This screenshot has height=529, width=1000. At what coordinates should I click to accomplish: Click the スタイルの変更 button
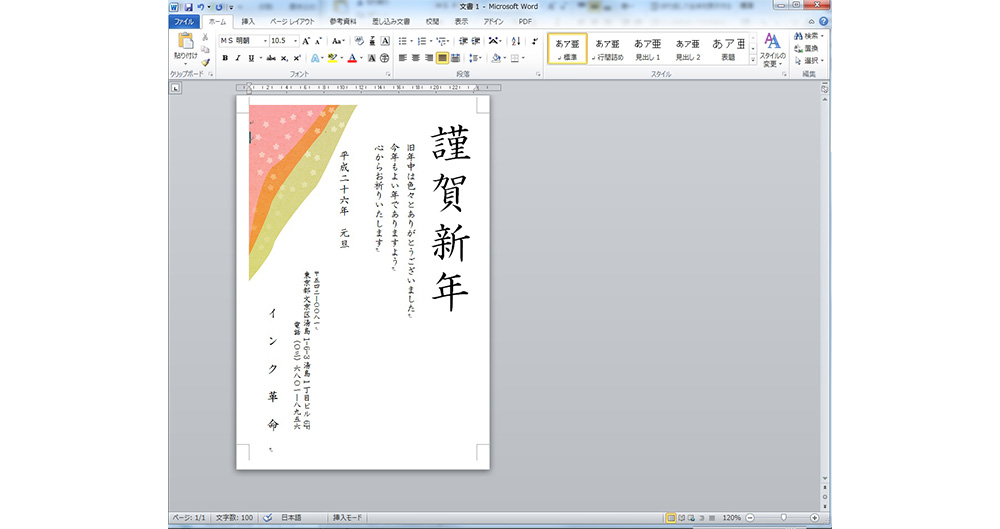click(x=772, y=50)
